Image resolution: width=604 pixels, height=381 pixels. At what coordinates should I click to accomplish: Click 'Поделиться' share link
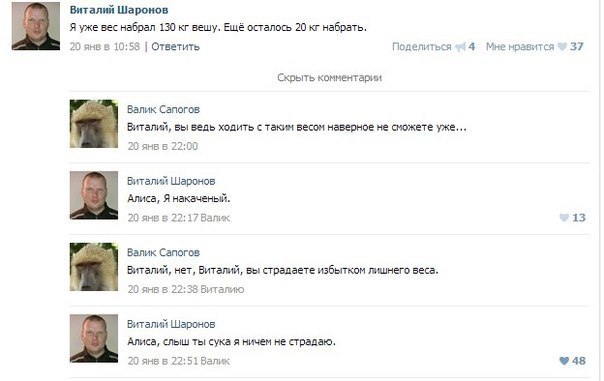tap(421, 47)
